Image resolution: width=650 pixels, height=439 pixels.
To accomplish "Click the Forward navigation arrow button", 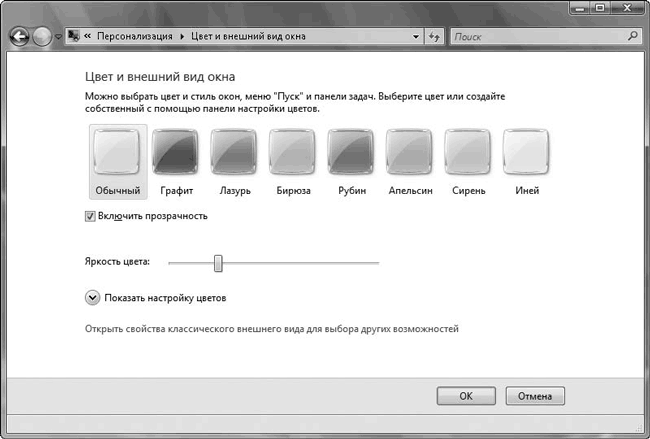I will (42, 37).
